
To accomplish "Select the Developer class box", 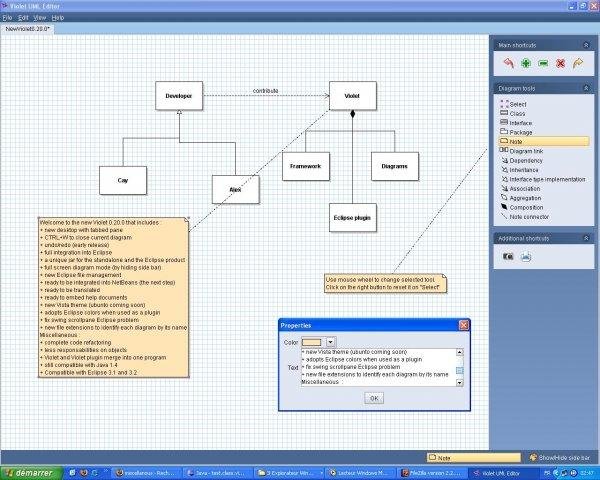I will [x=179, y=96].
